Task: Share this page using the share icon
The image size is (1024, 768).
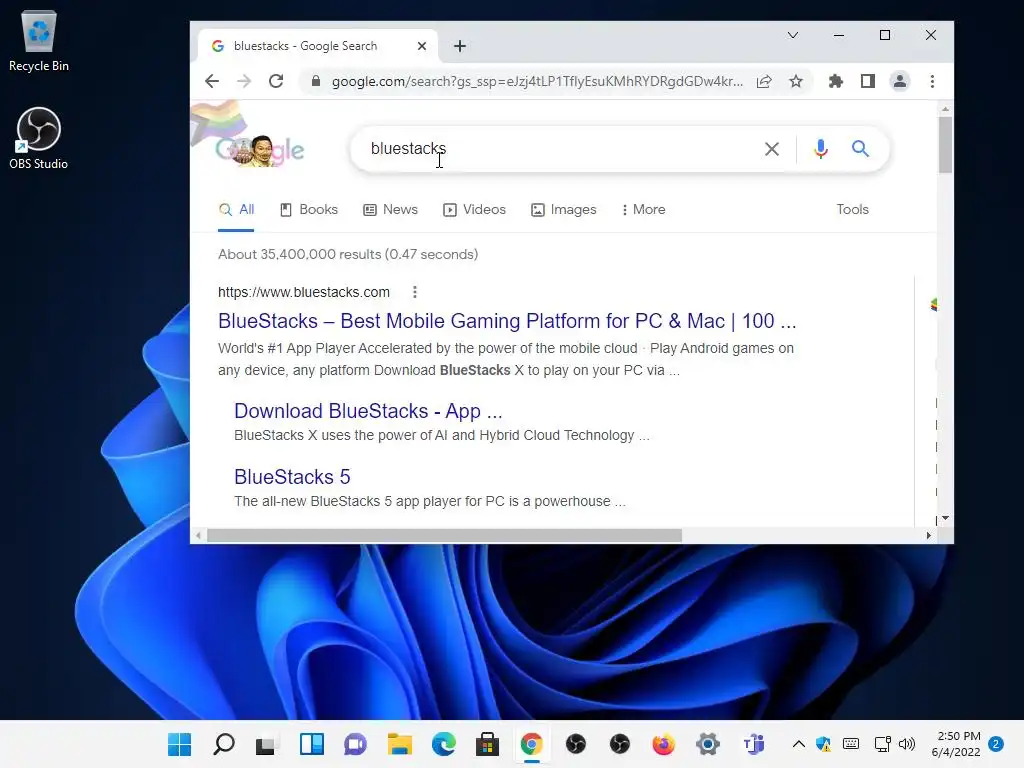Action: (764, 81)
